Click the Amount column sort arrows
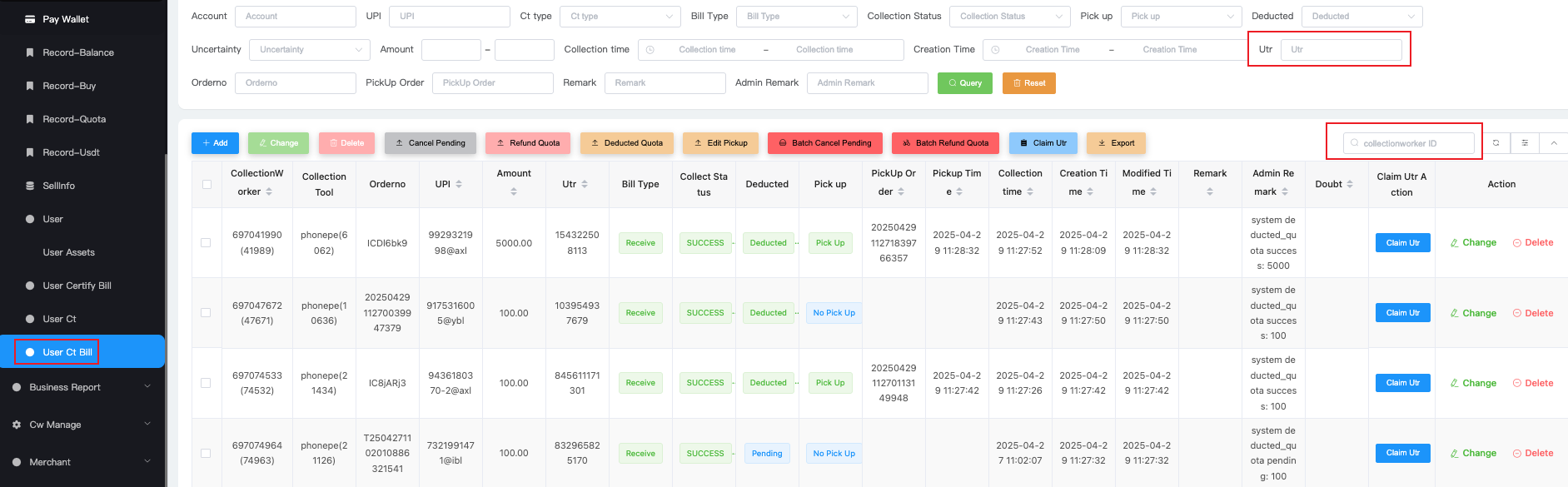This screenshot has width=1568, height=487. point(514,191)
